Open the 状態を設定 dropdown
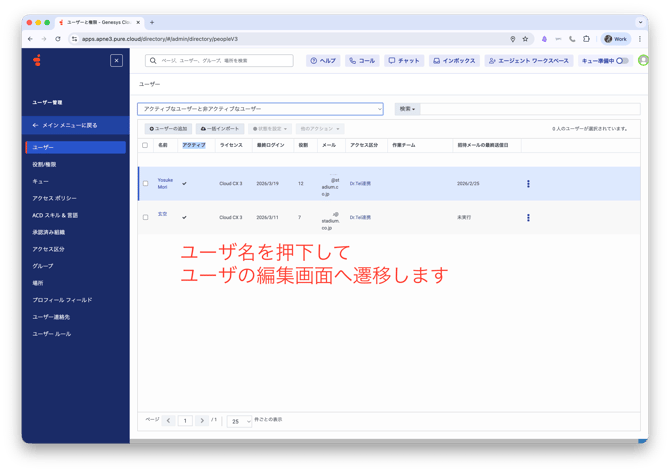This screenshot has width=670, height=472. (x=270, y=129)
